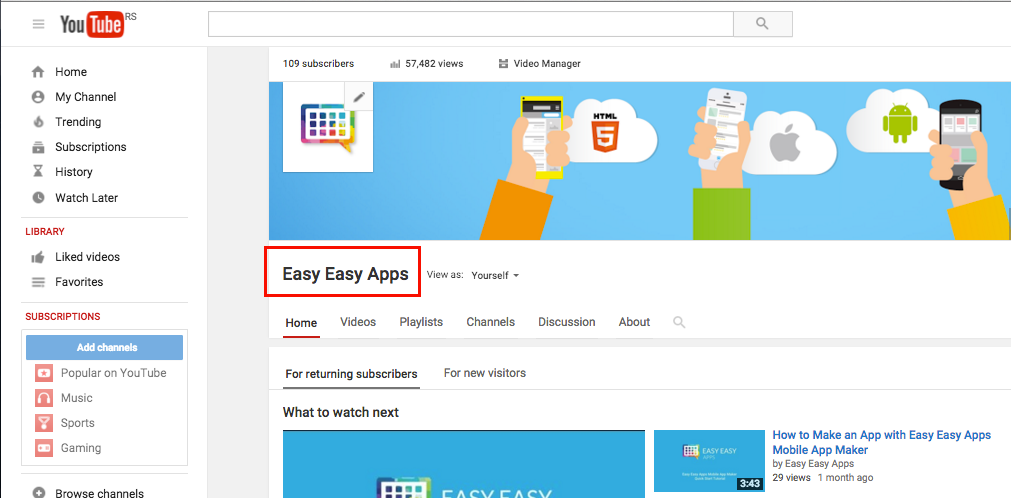Click the Popular on YouTube channel icon

point(44,373)
